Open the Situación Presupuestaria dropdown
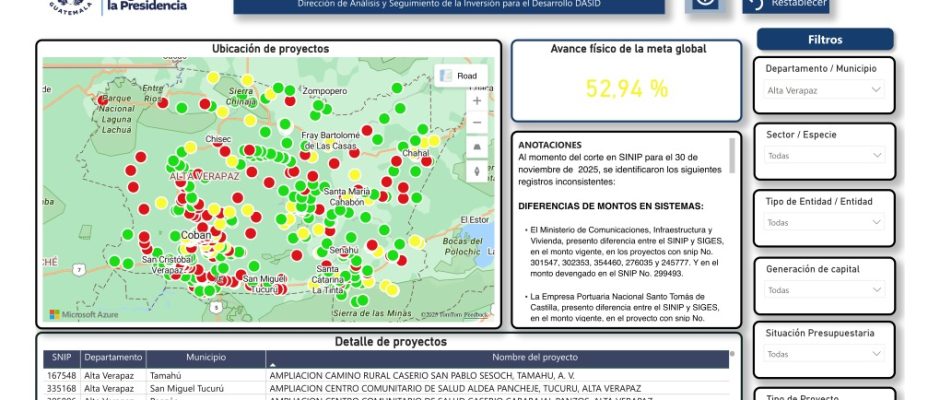The width and height of the screenshot is (940, 400). pos(825,354)
